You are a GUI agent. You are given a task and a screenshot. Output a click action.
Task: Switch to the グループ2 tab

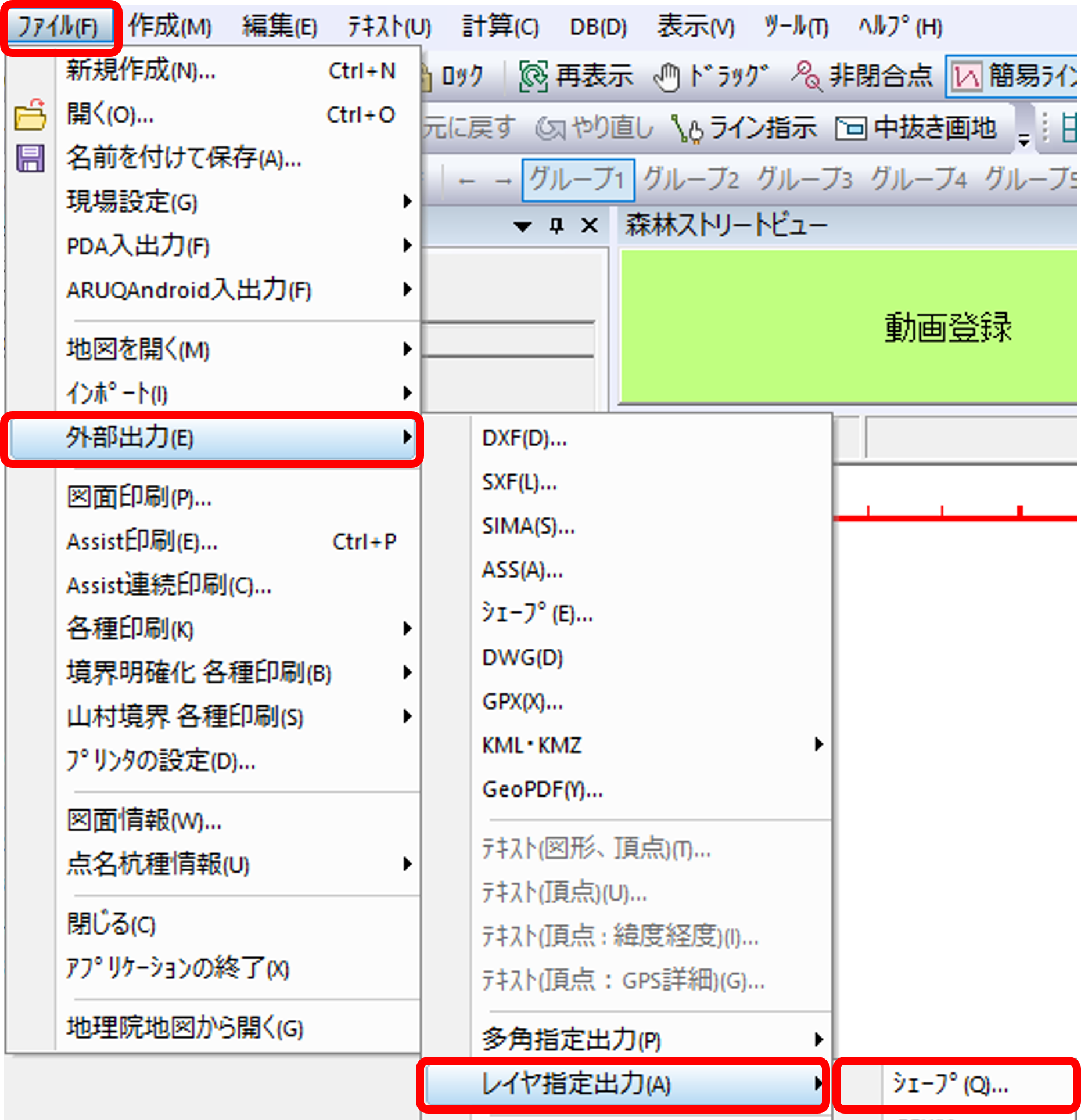tap(691, 179)
